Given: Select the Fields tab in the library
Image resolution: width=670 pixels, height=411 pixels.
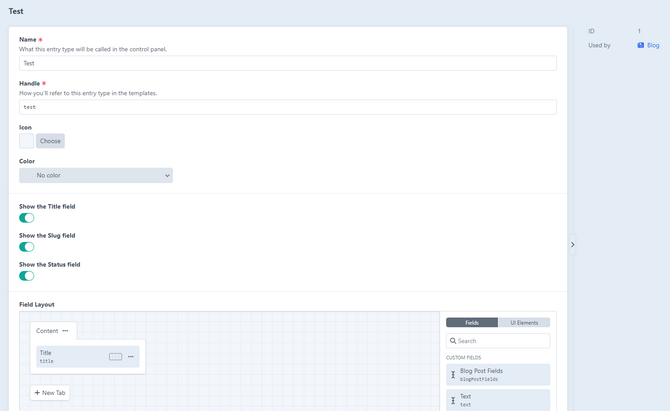Looking at the screenshot, I should 472,323.
